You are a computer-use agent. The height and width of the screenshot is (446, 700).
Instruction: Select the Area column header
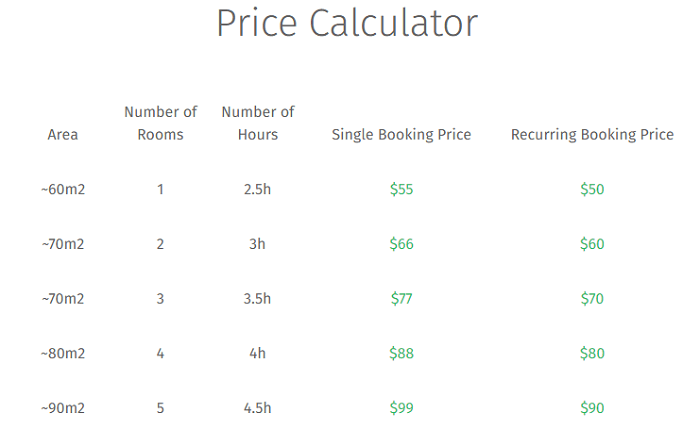[x=63, y=134]
